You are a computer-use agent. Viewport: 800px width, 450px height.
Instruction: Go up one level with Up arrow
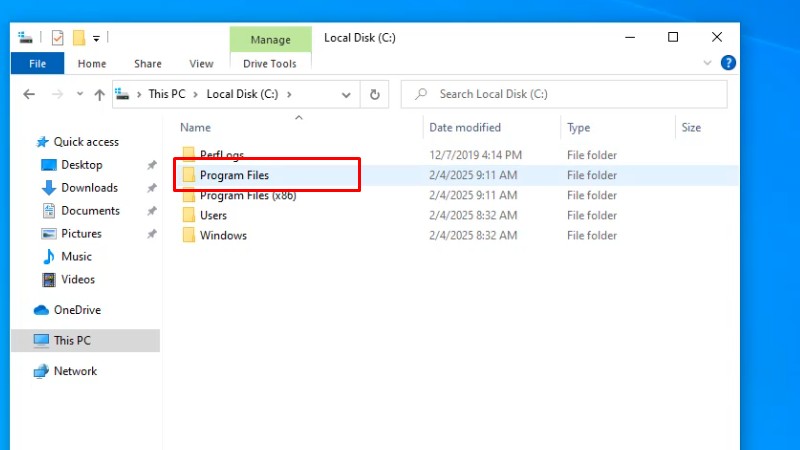tap(99, 94)
